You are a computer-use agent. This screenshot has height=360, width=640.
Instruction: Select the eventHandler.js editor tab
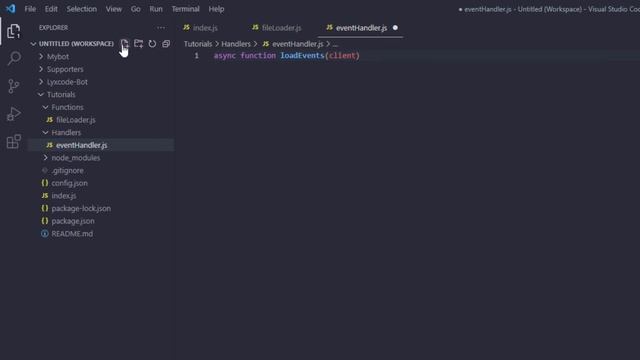point(361,28)
